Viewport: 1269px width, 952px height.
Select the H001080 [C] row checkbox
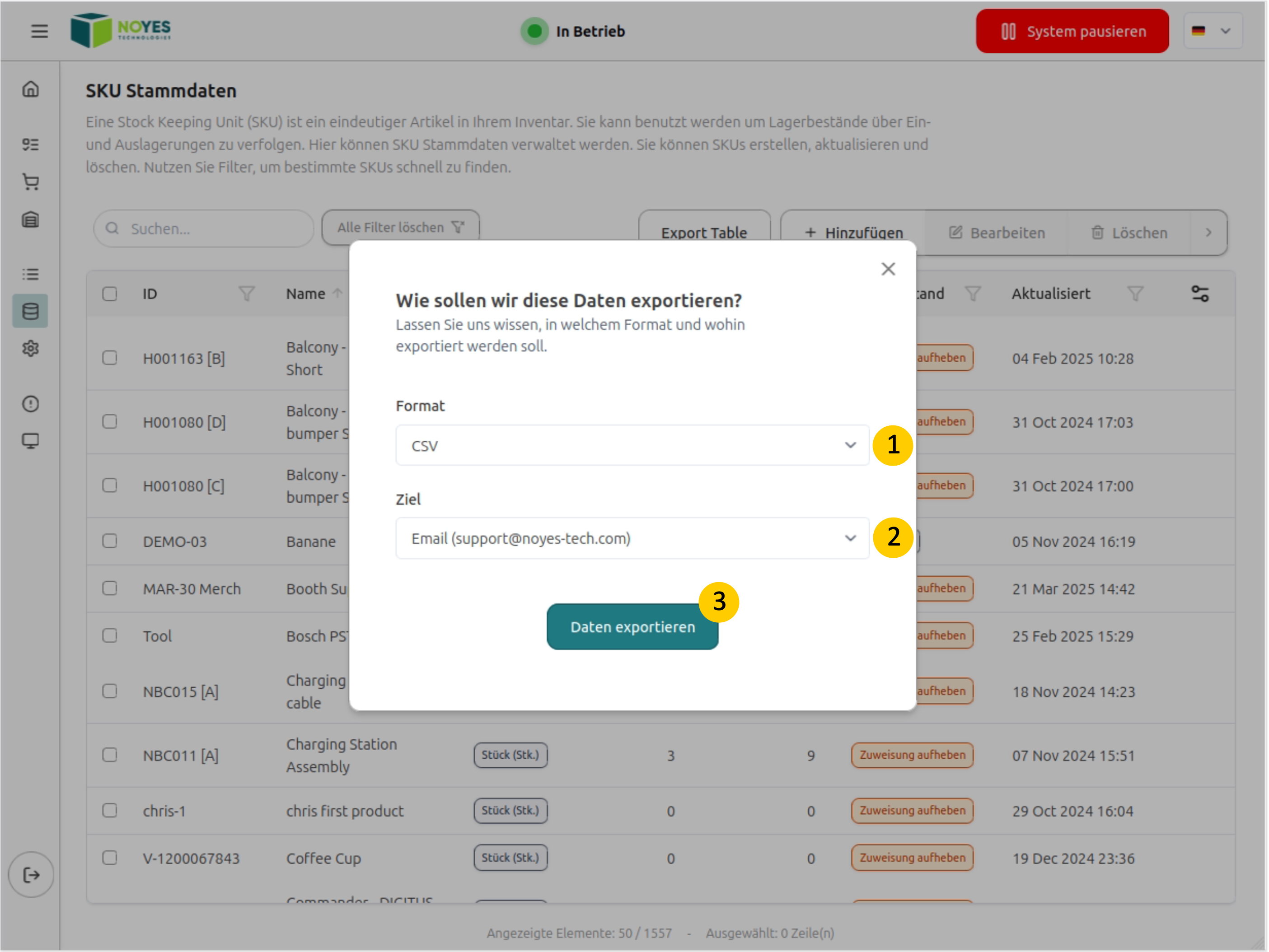coord(110,485)
